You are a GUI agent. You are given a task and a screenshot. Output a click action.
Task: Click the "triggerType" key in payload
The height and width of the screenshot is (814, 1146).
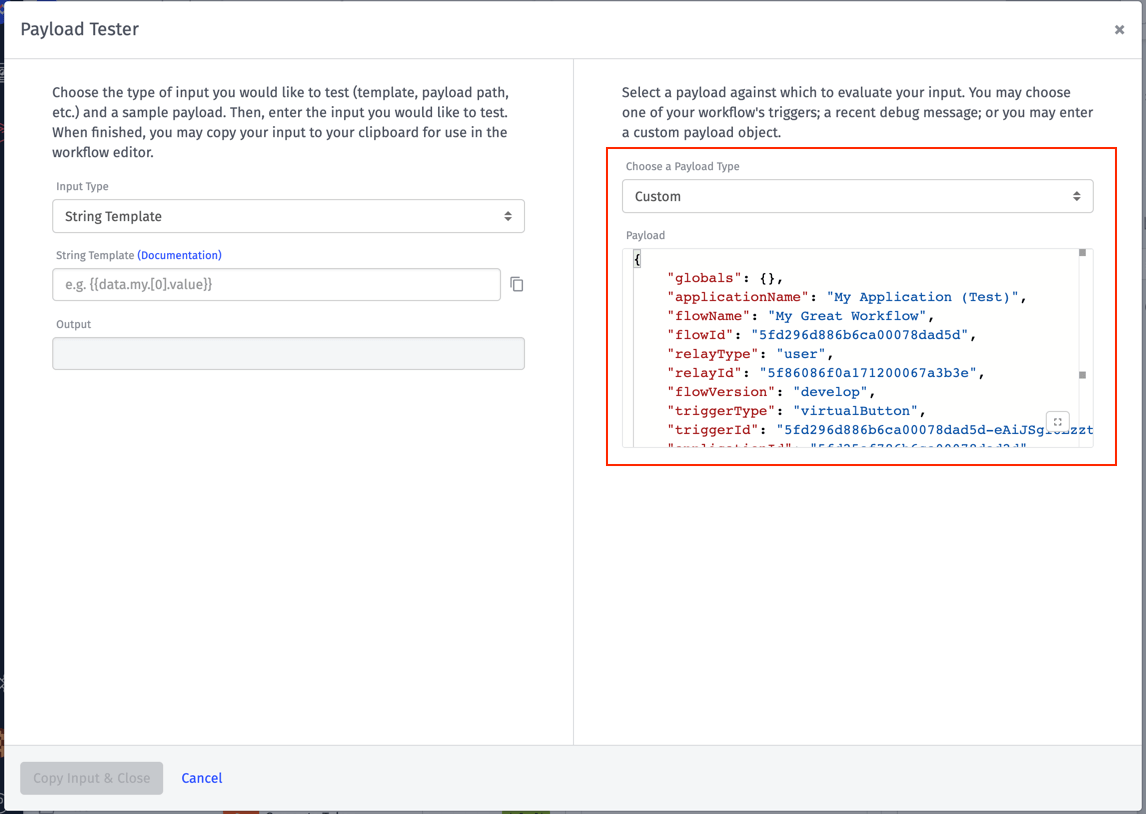721,411
